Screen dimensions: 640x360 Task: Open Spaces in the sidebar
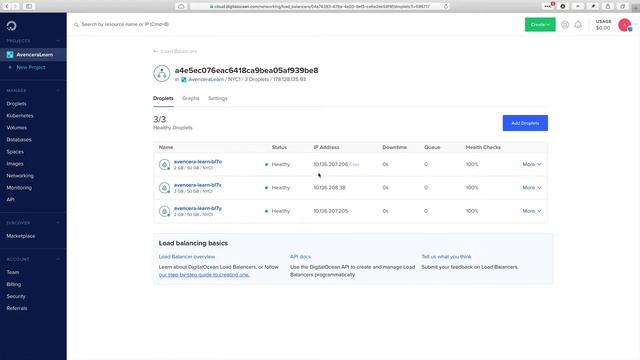(15, 151)
